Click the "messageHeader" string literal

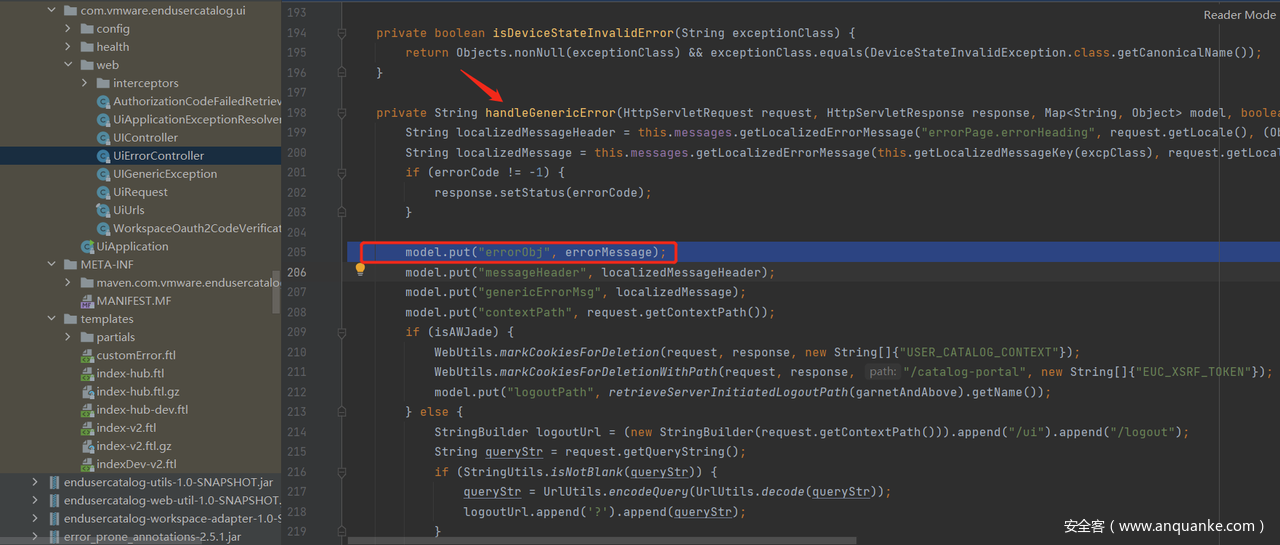point(532,272)
